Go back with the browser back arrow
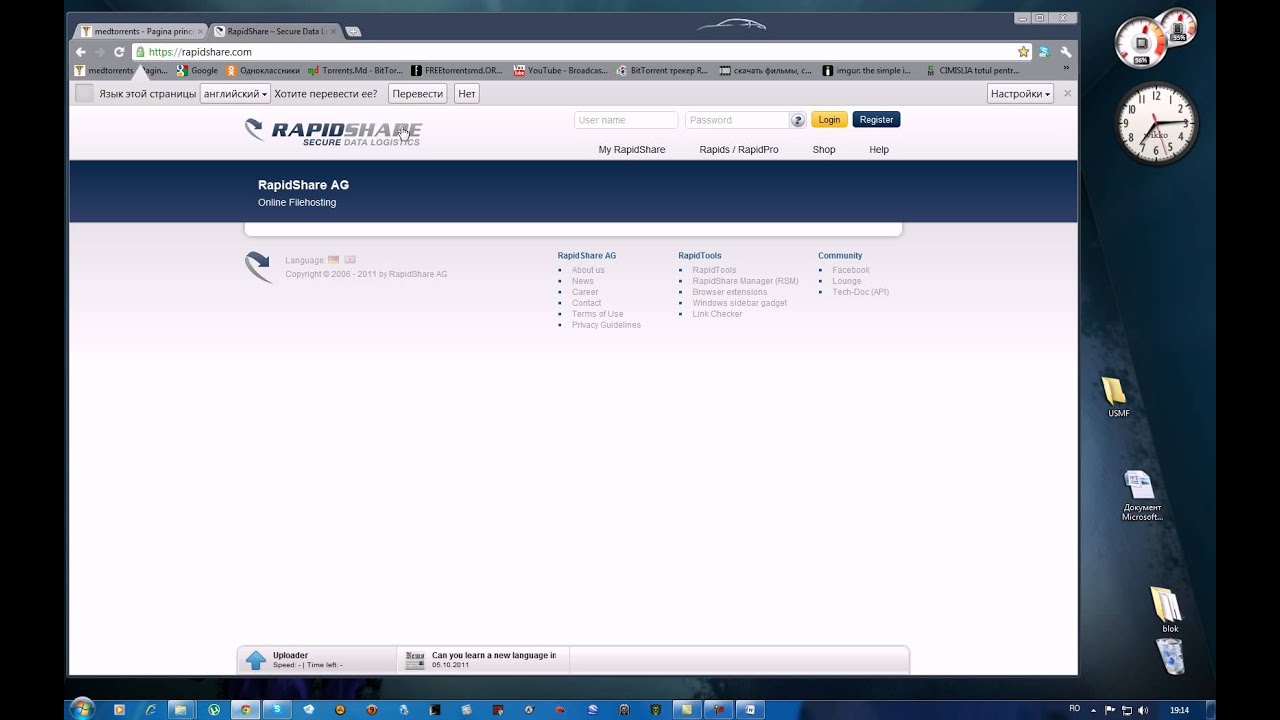This screenshot has height=720, width=1280. coord(81,52)
